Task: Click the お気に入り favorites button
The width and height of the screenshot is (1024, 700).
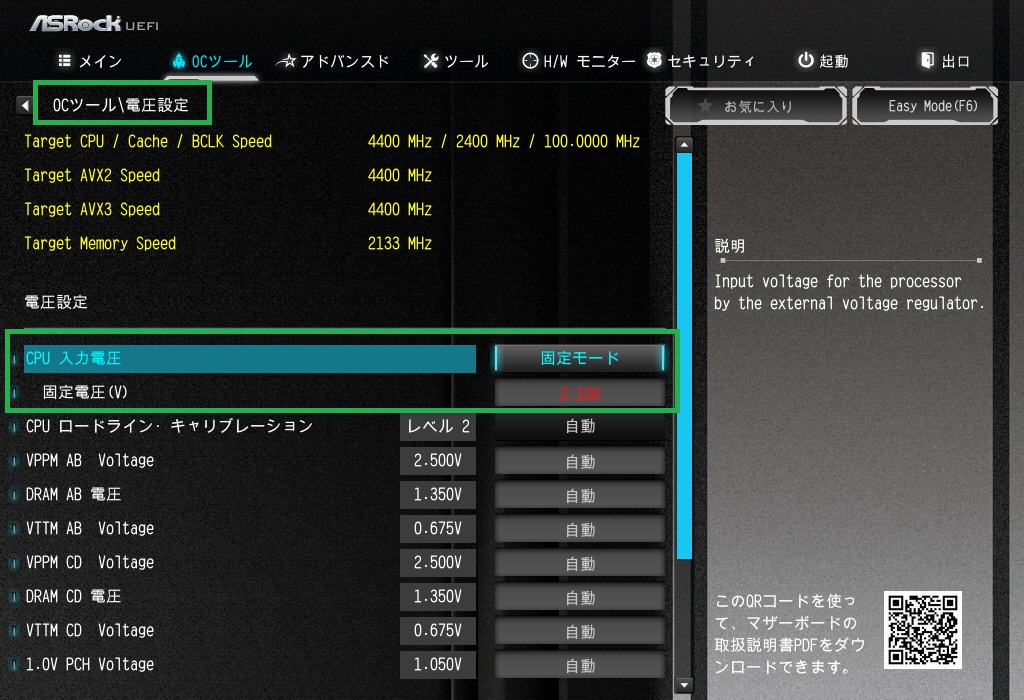Action: tap(756, 106)
